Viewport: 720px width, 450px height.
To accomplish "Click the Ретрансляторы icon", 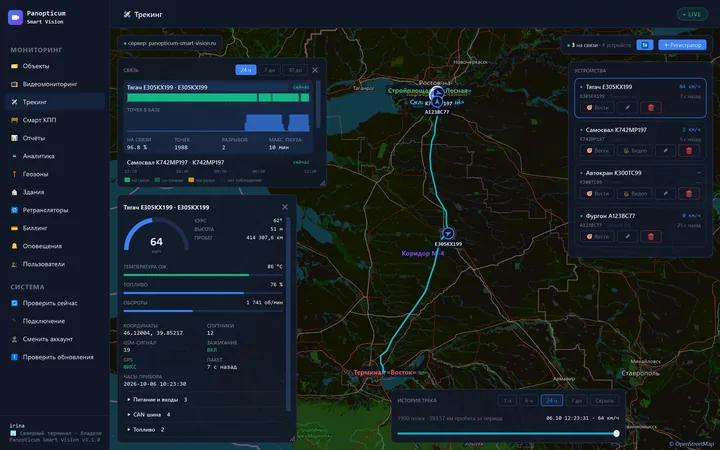I will 14,210.
